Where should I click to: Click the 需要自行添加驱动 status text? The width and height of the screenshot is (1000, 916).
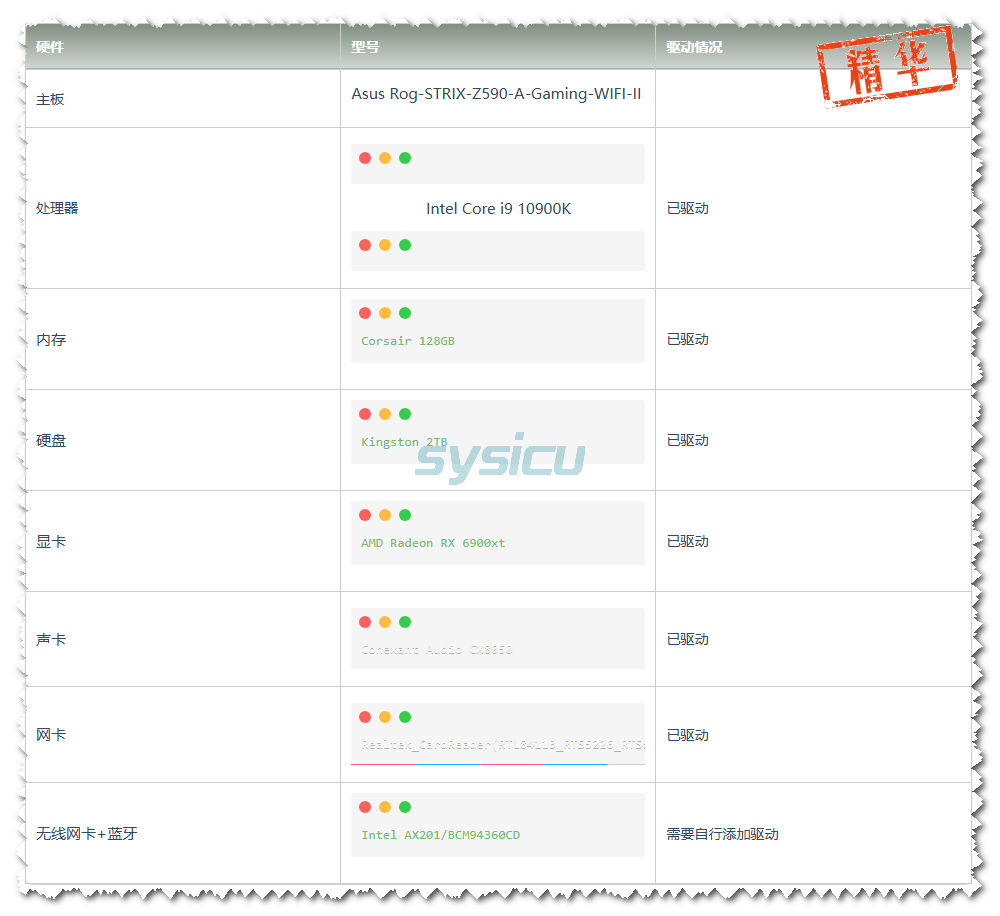(722, 834)
